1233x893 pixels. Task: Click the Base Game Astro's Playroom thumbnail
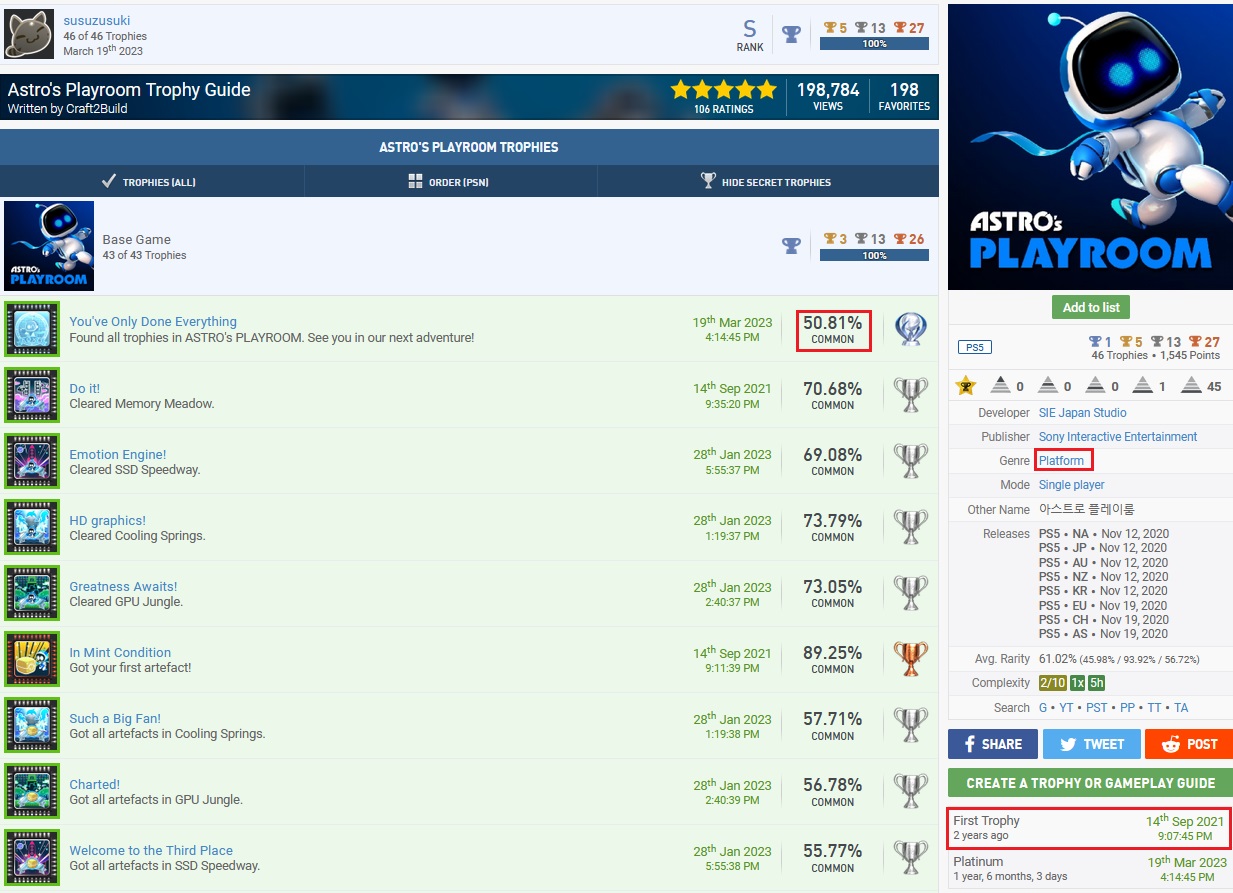(x=49, y=246)
